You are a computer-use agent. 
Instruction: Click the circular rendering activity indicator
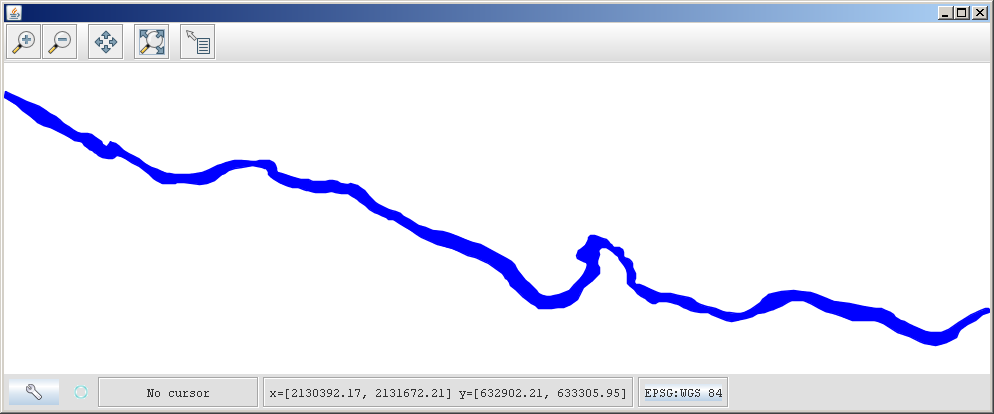pyautogui.click(x=81, y=393)
